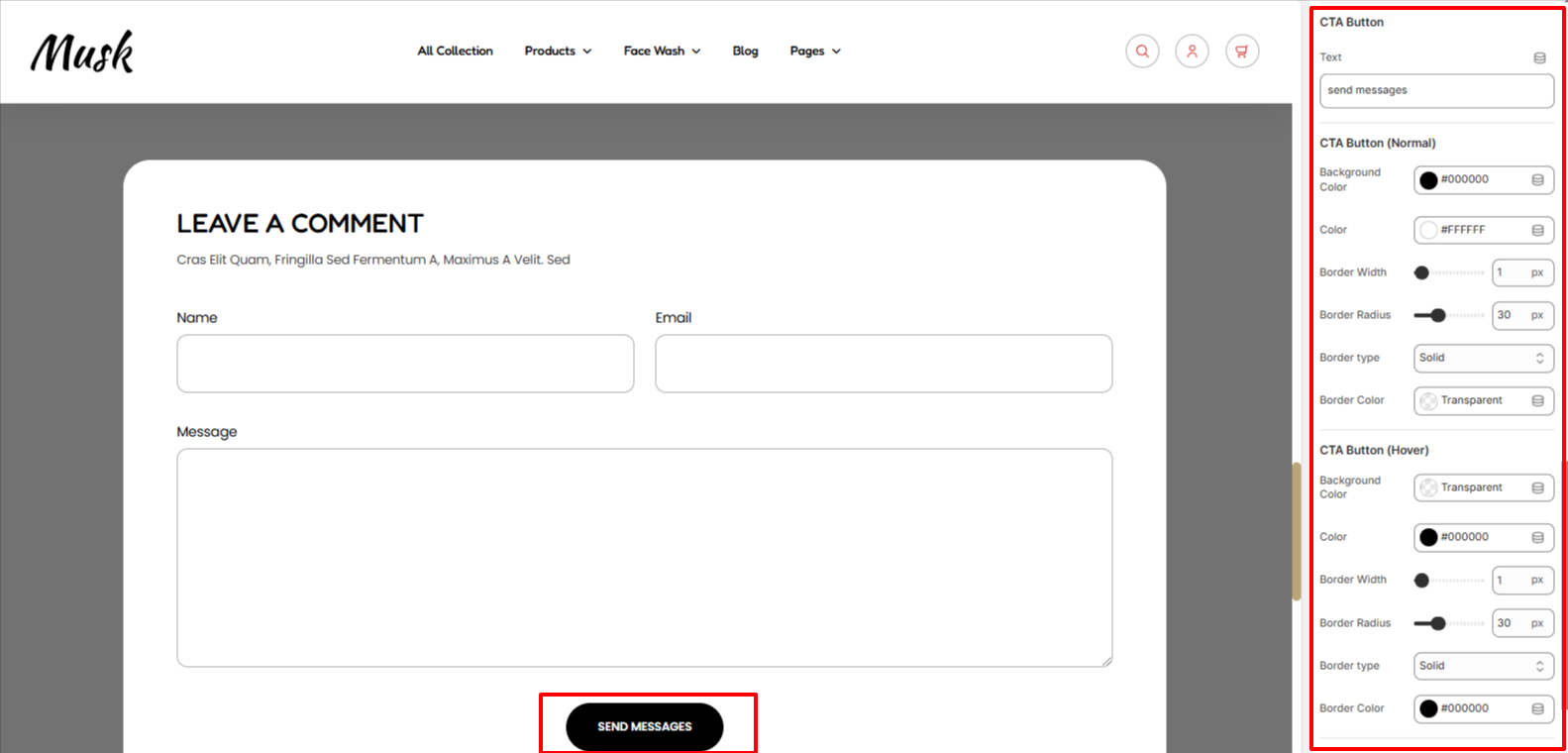Click the Musk logo
This screenshot has height=753, width=1568.
[x=82, y=52]
